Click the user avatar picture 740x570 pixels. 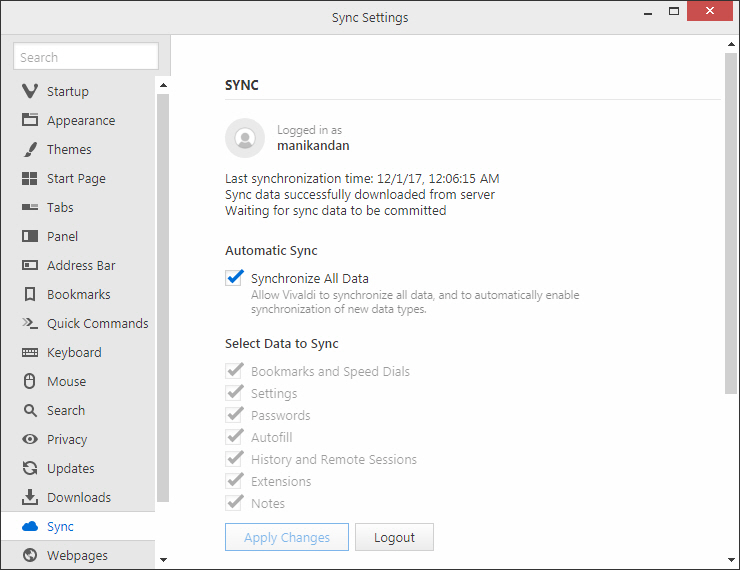pos(245,138)
